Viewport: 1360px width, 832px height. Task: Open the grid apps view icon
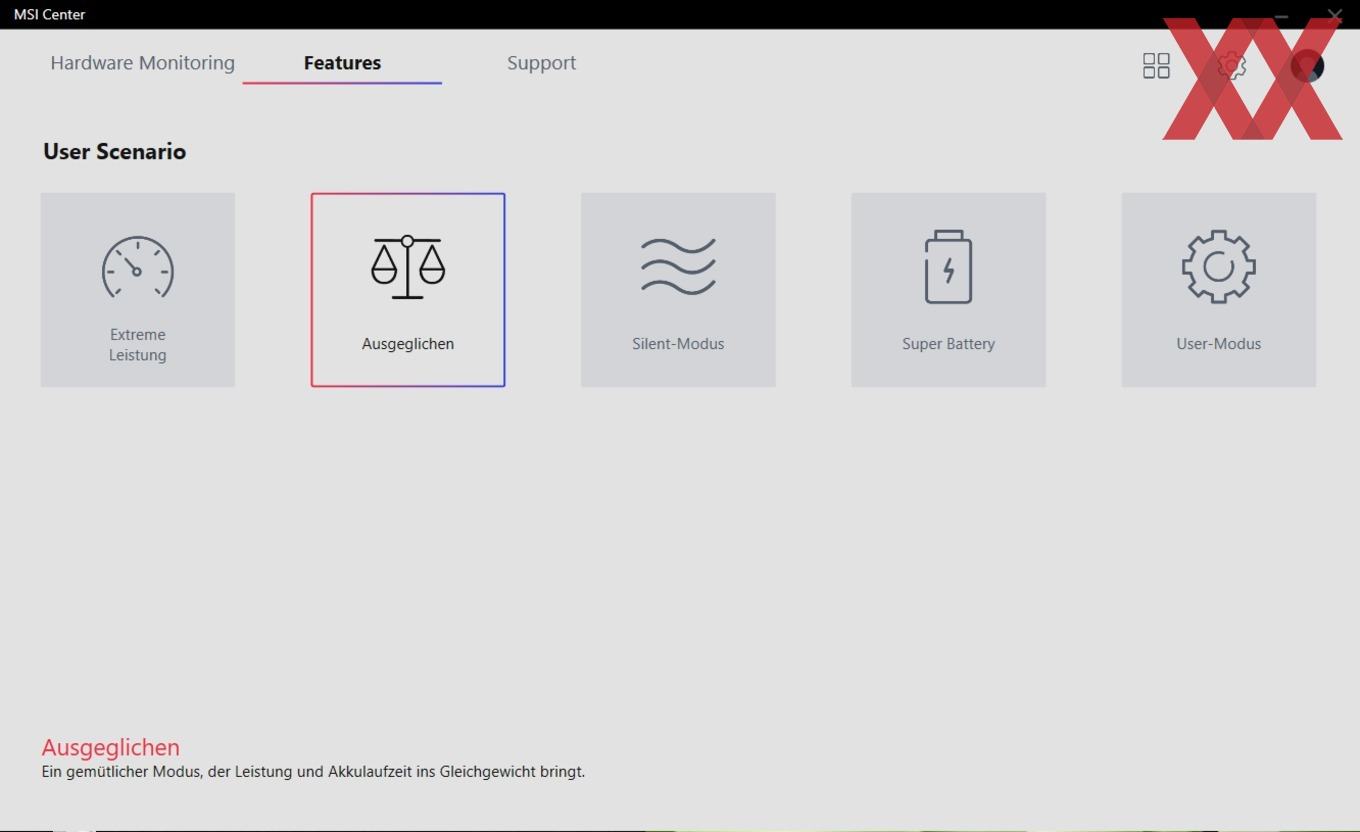(x=1156, y=66)
